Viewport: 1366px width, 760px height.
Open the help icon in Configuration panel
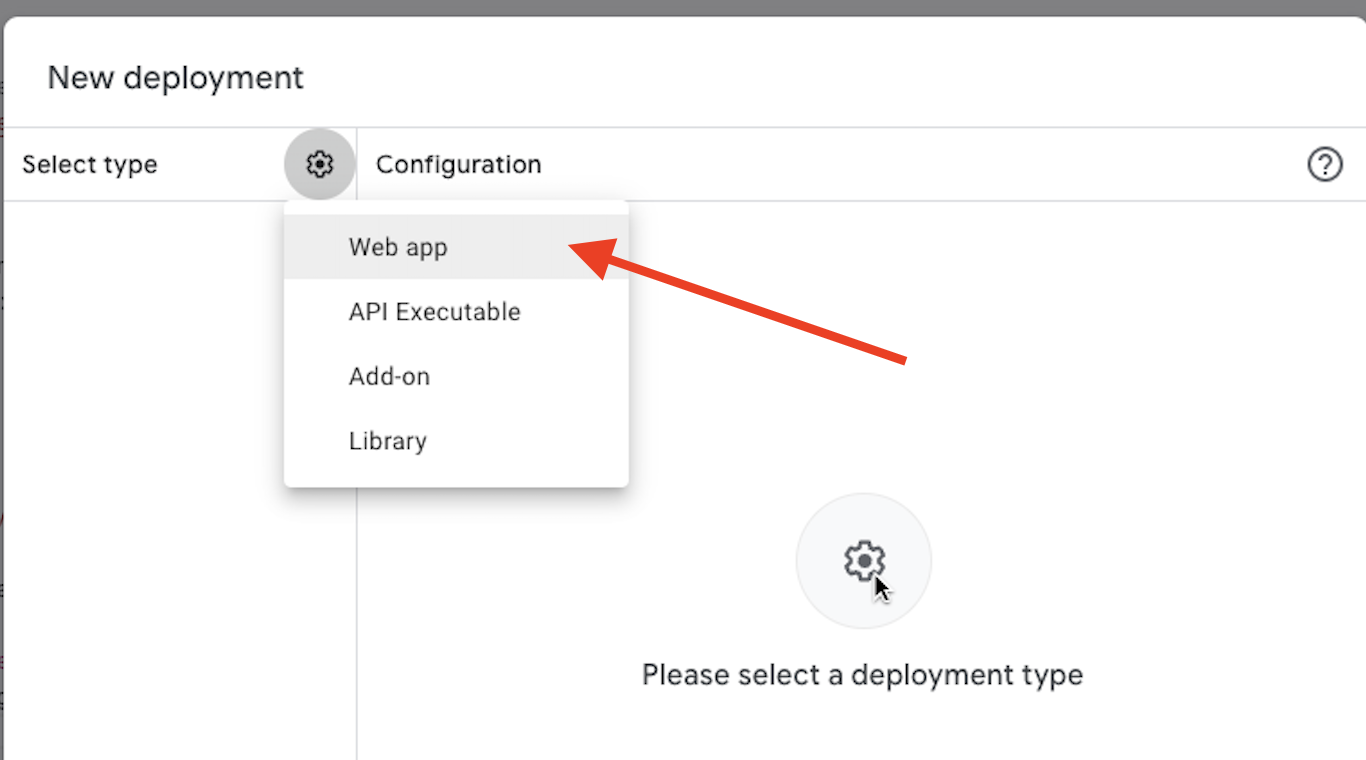click(1325, 165)
